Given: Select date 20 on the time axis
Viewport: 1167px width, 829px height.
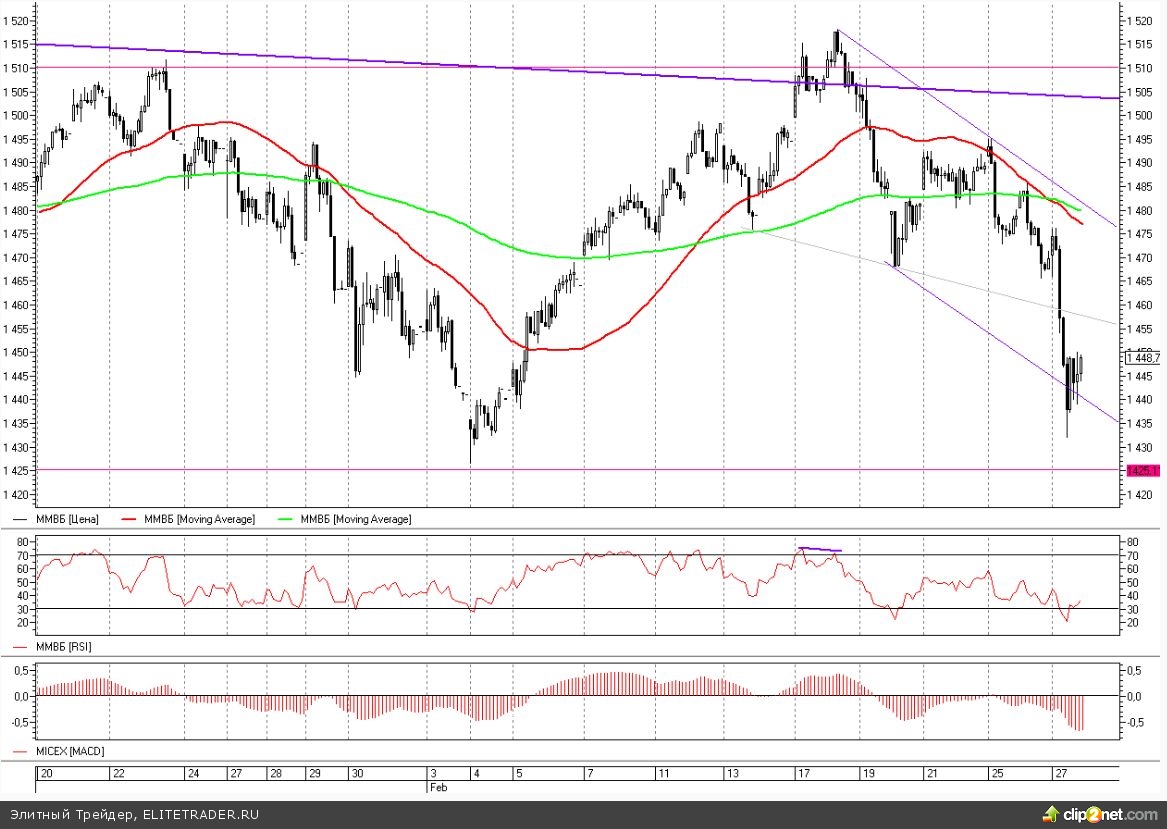Looking at the screenshot, I should click(x=45, y=774).
